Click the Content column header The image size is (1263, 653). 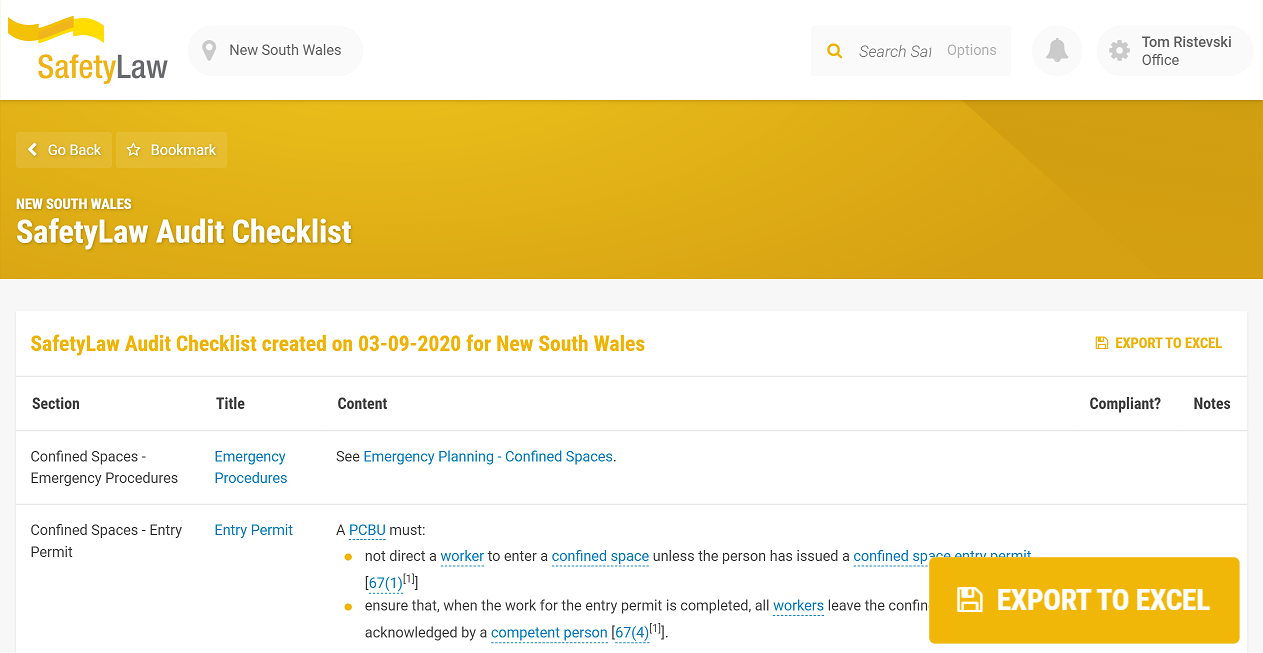coord(362,404)
